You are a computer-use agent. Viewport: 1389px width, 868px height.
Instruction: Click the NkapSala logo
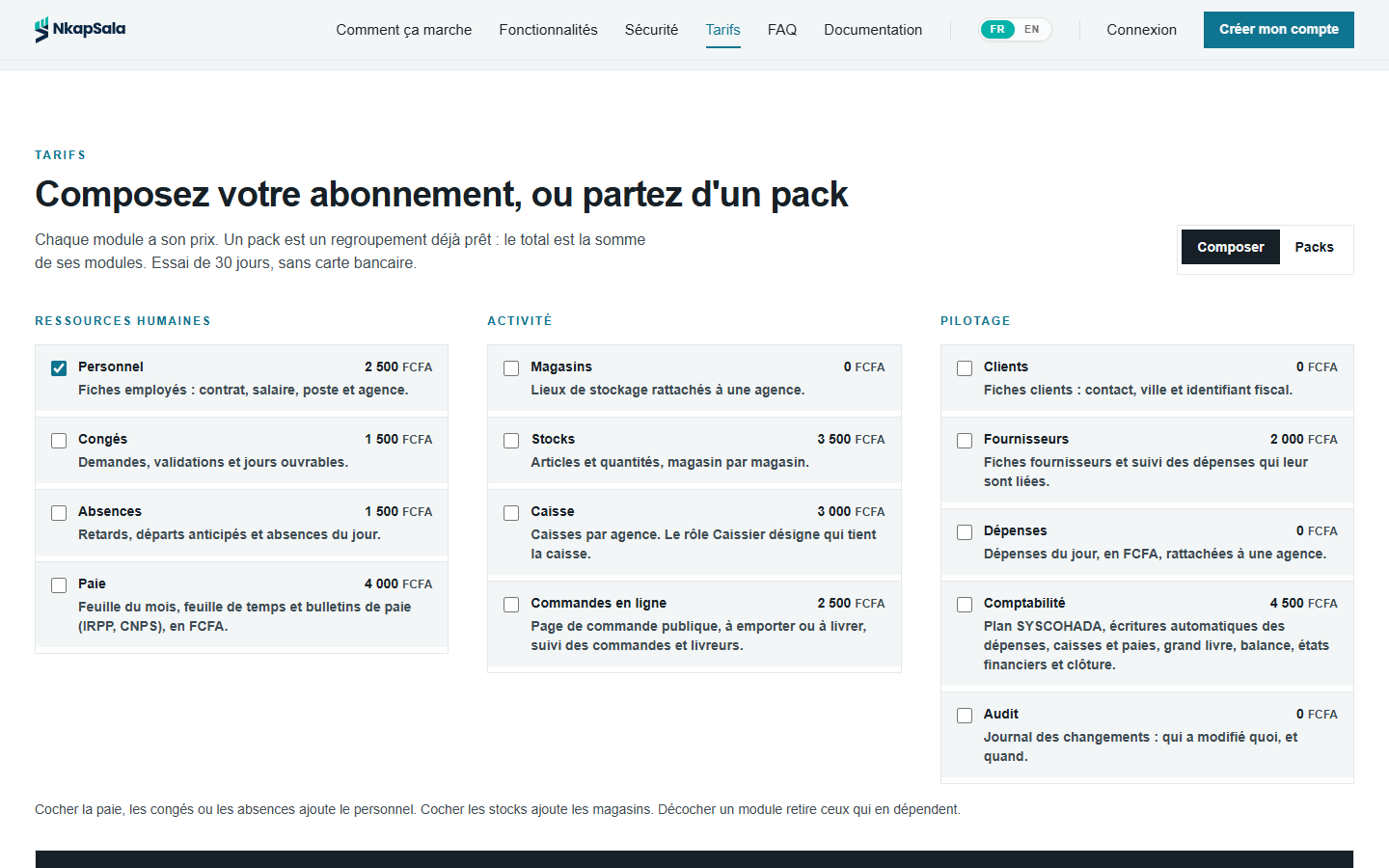[80, 30]
